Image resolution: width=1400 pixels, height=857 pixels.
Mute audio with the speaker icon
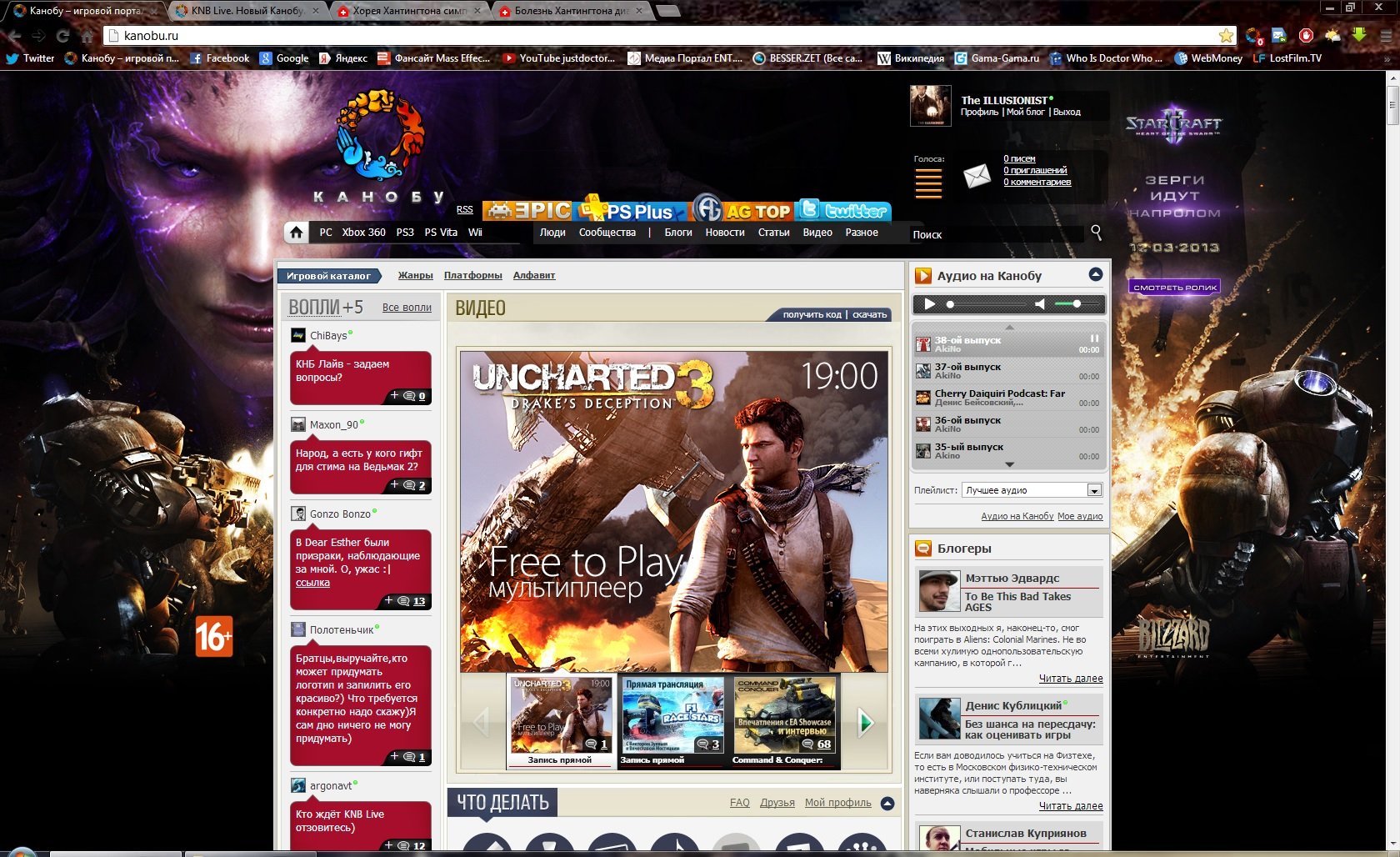point(1039,303)
